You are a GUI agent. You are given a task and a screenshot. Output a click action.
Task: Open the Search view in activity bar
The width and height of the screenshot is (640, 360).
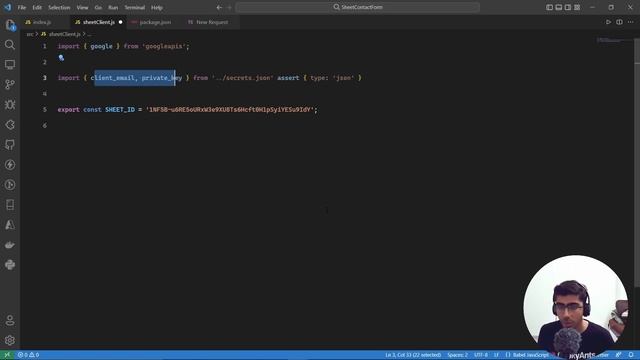click(10, 44)
